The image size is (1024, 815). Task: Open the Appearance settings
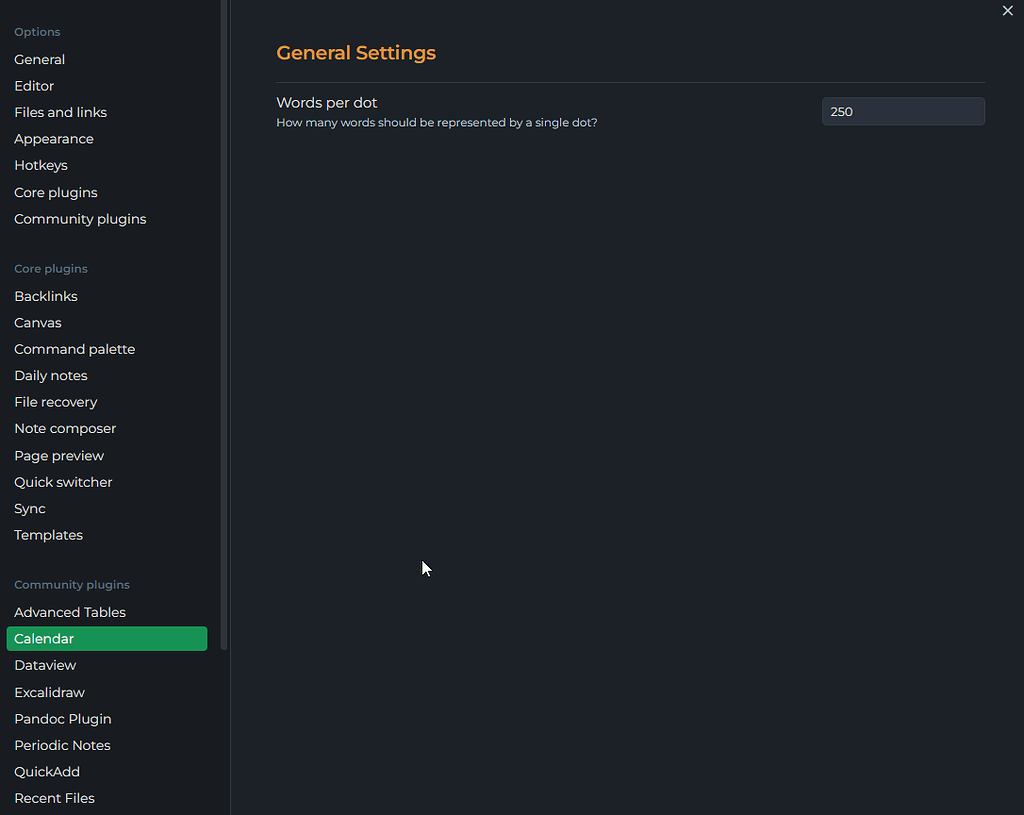53,138
